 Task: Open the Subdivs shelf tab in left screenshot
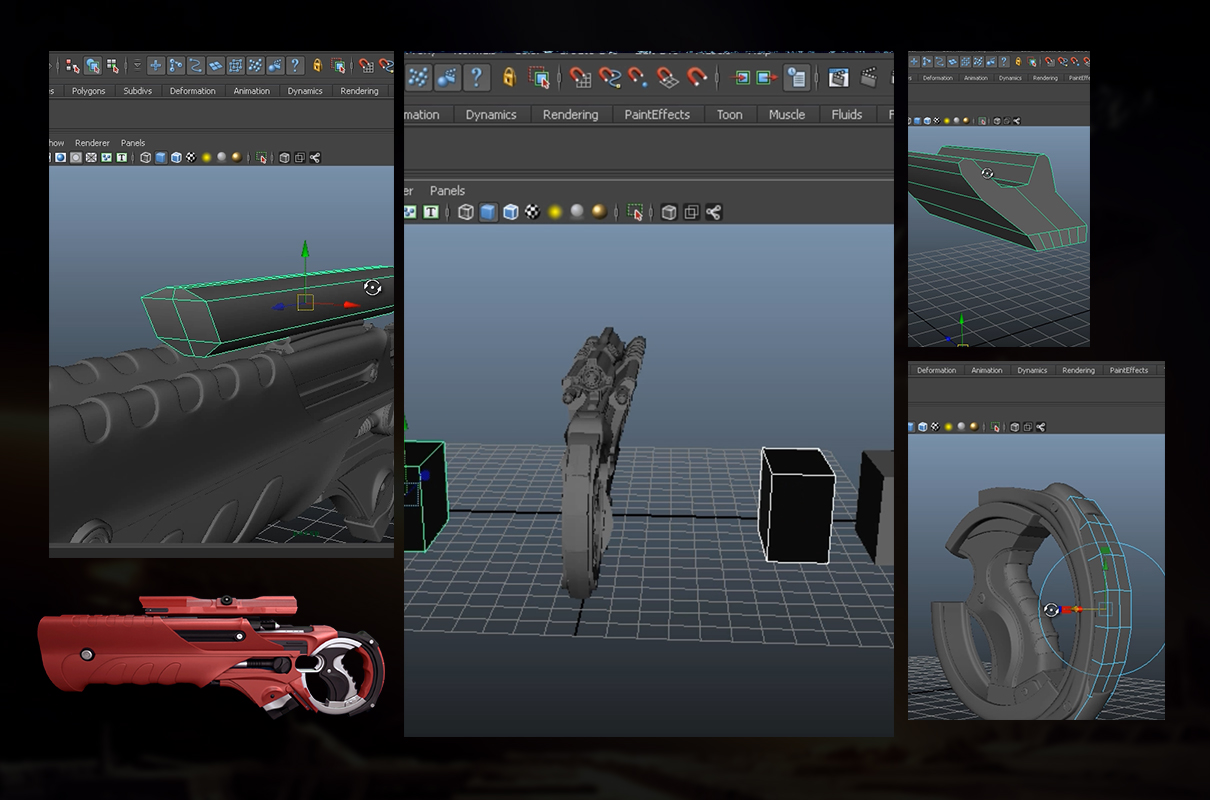tap(139, 91)
